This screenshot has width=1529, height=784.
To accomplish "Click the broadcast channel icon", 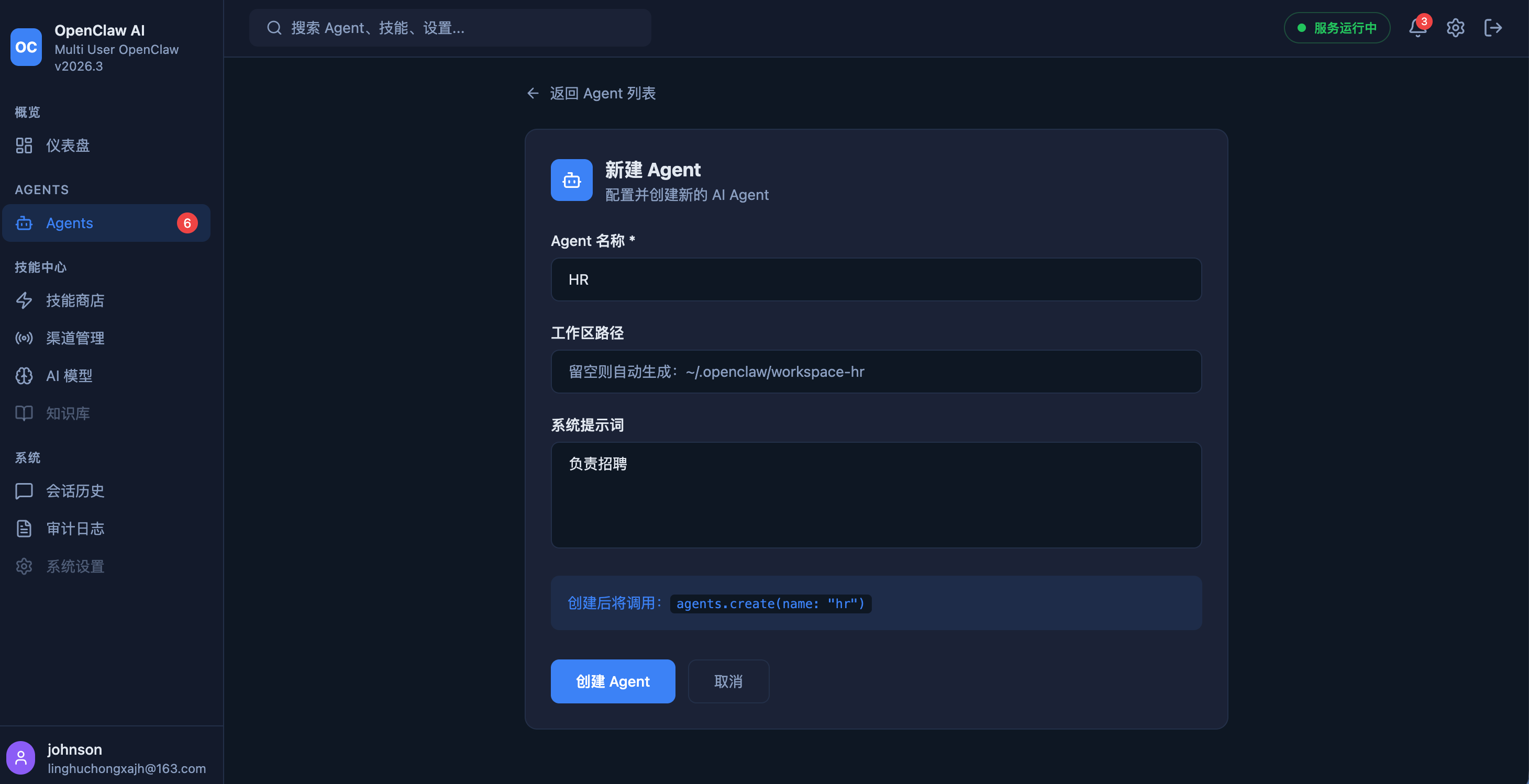I will click(x=24, y=338).
